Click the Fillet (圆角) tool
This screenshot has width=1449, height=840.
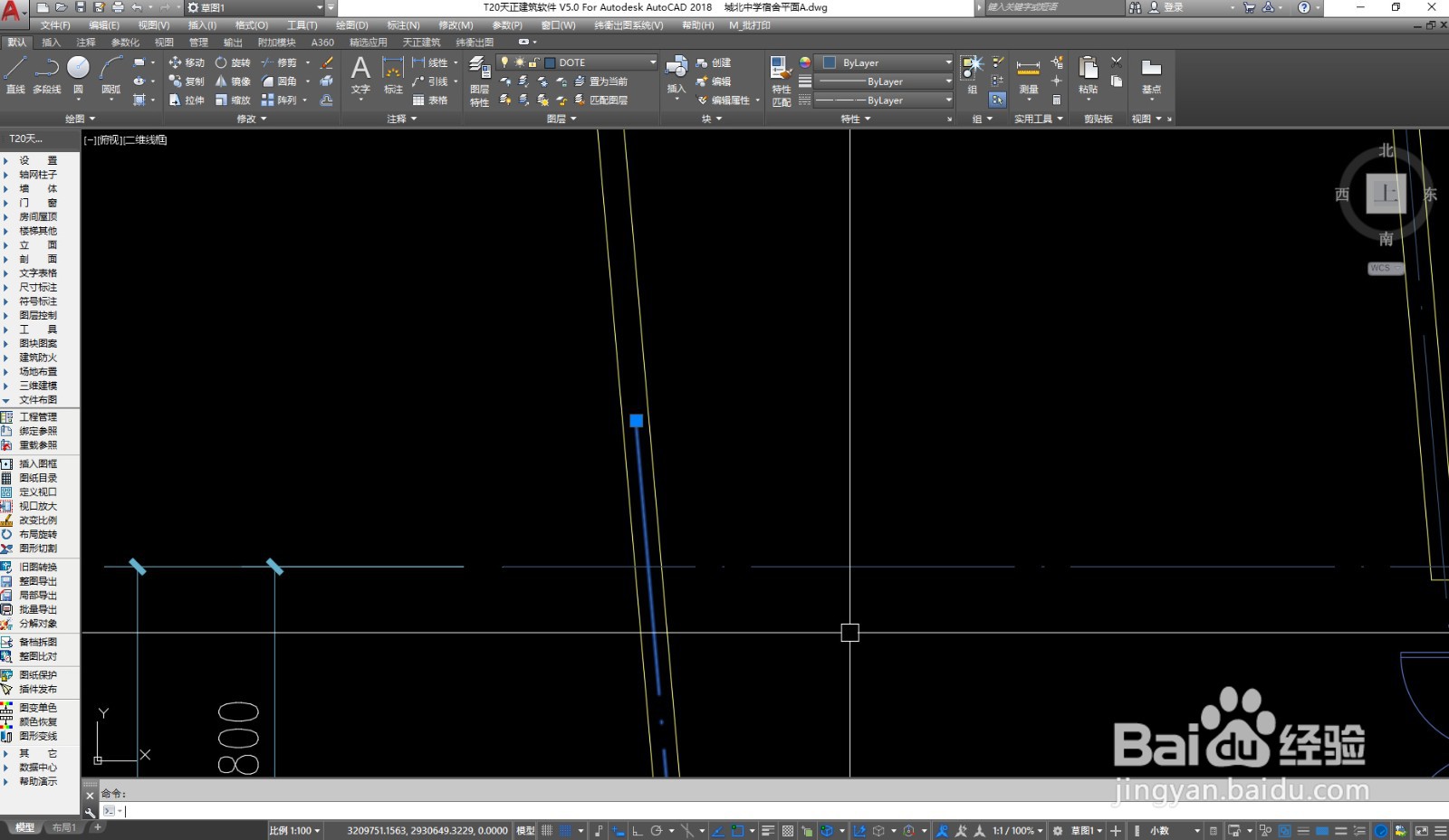click(x=279, y=81)
